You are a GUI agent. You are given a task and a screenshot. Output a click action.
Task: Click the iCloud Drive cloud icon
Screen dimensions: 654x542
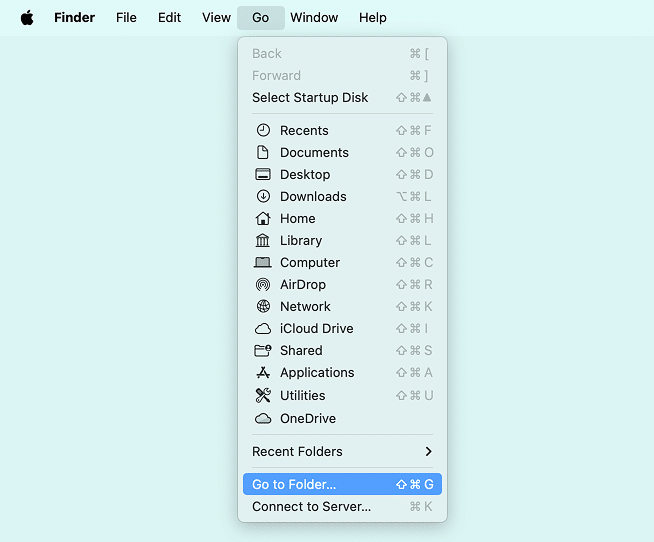pos(263,329)
